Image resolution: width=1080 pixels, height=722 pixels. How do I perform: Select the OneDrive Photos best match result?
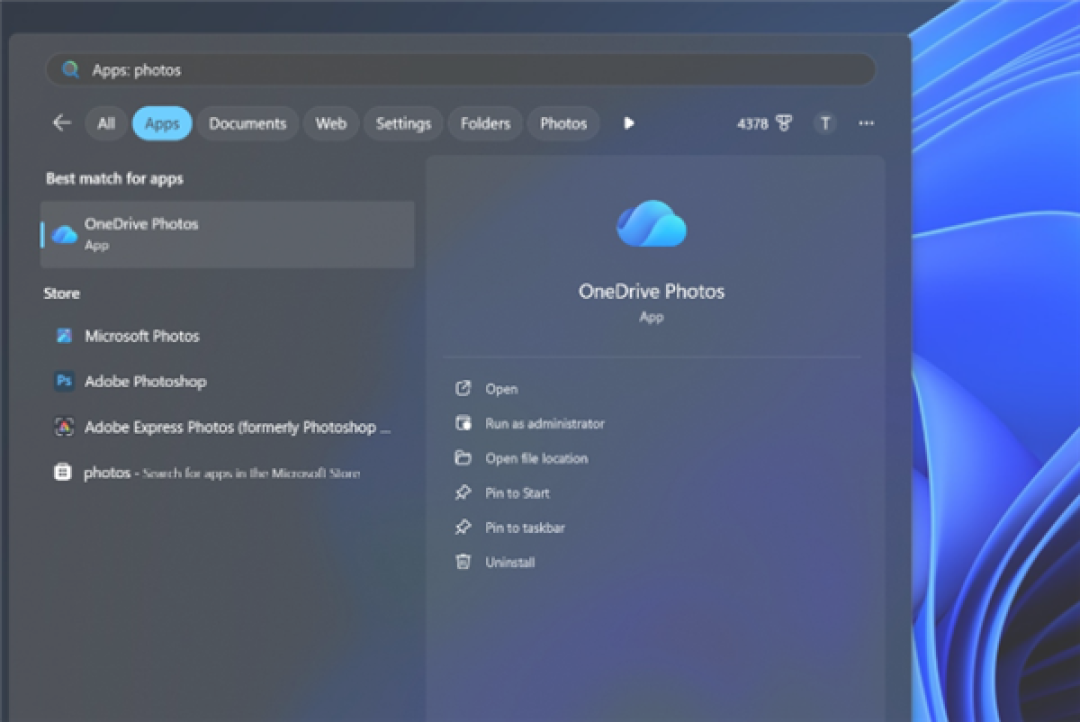(227, 234)
